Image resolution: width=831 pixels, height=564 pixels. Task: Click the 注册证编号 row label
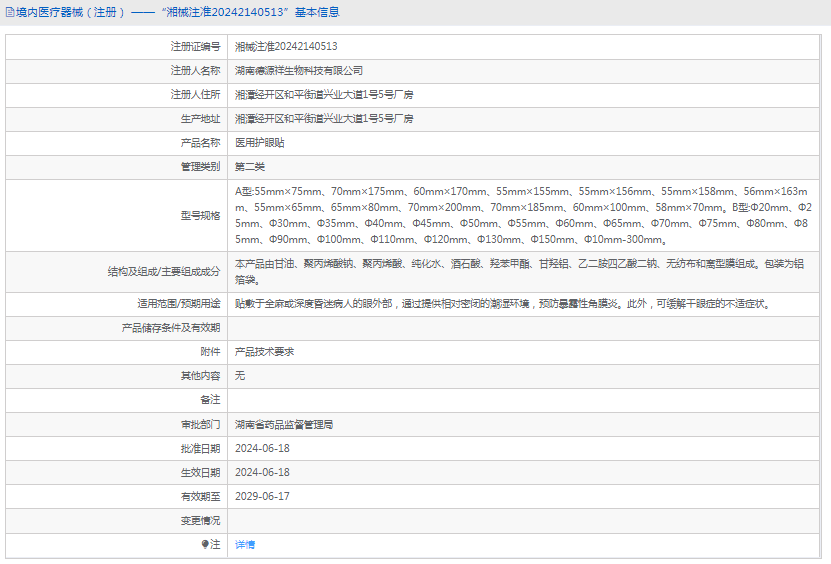[x=195, y=46]
